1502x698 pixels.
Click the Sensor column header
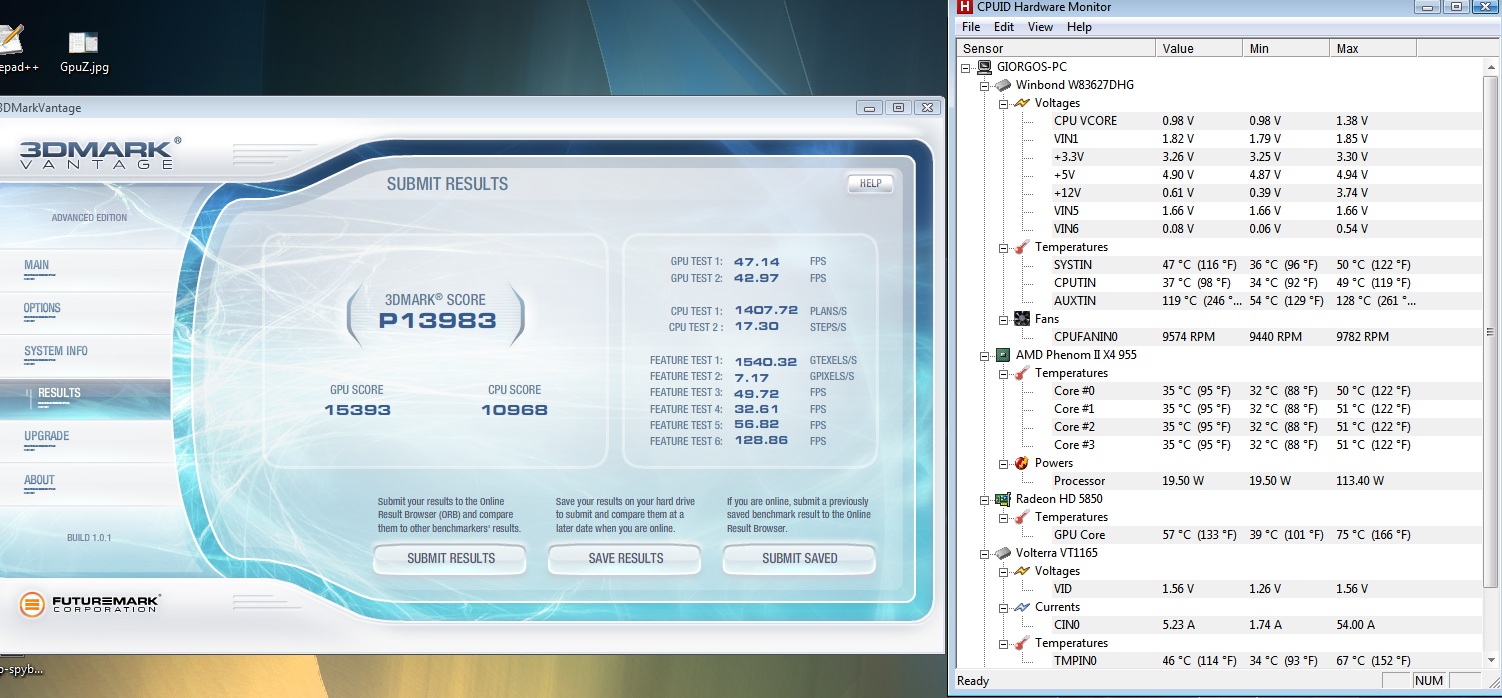coord(1056,48)
